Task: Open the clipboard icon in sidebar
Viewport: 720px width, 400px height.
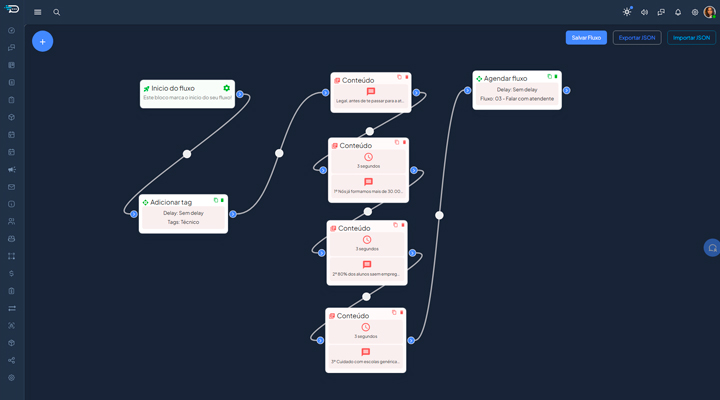Action: click(x=11, y=100)
